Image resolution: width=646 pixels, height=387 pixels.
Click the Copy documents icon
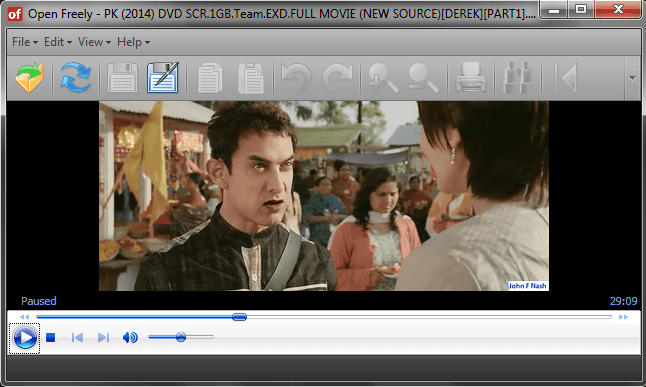(x=210, y=77)
